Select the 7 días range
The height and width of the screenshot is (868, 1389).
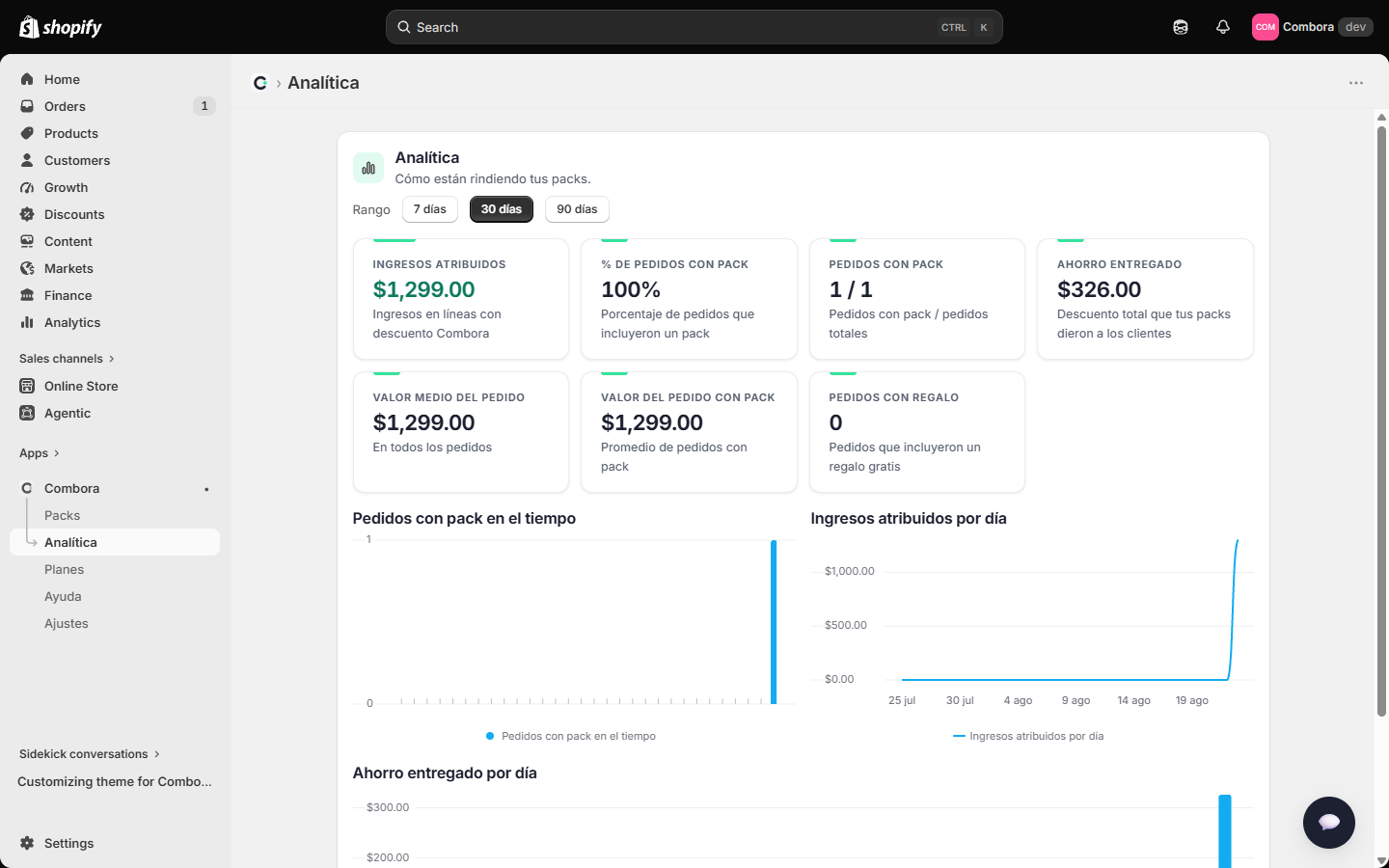tap(430, 209)
